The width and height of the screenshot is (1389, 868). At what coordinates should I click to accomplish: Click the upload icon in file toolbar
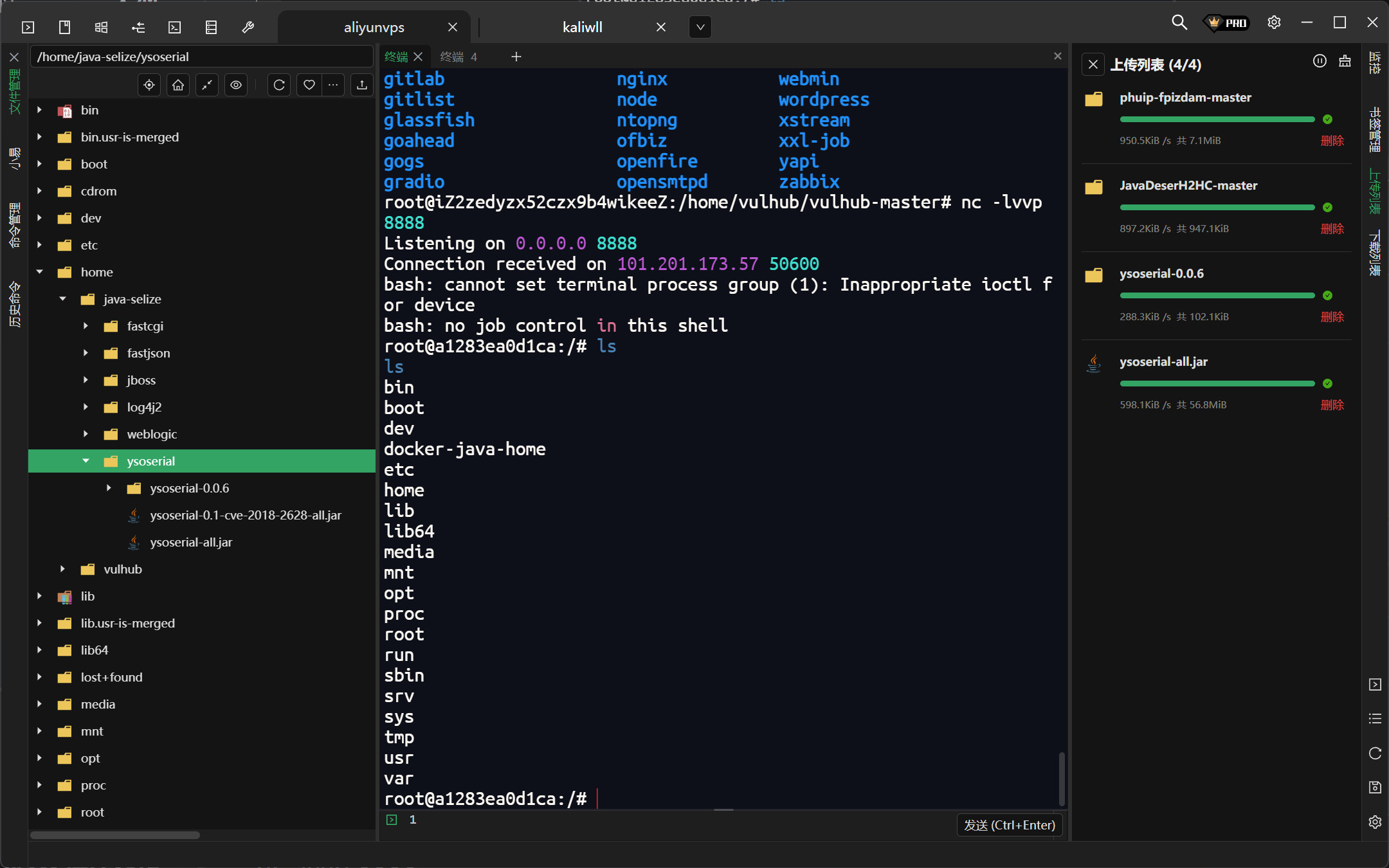[x=362, y=85]
